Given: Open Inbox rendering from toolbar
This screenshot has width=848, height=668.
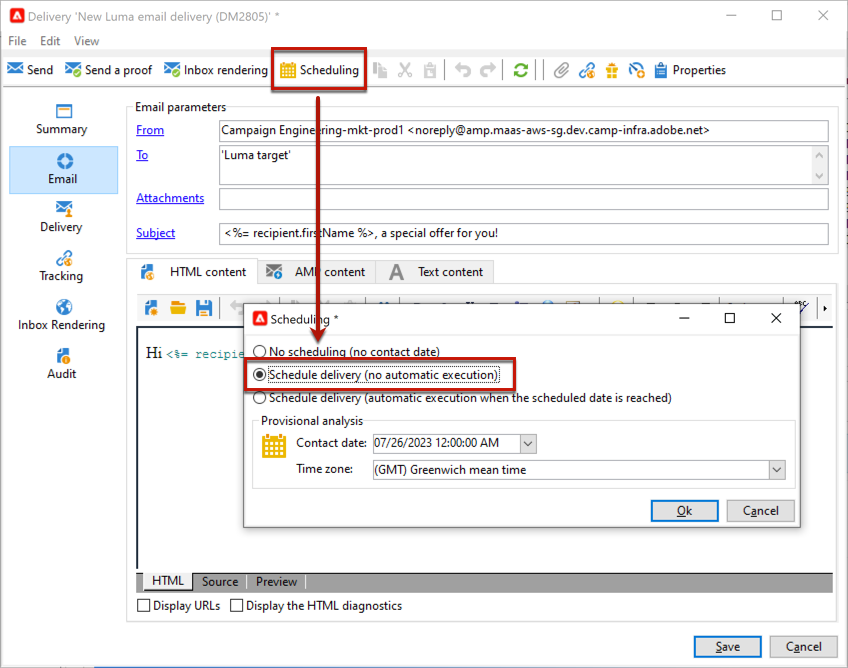Looking at the screenshot, I should pos(216,70).
